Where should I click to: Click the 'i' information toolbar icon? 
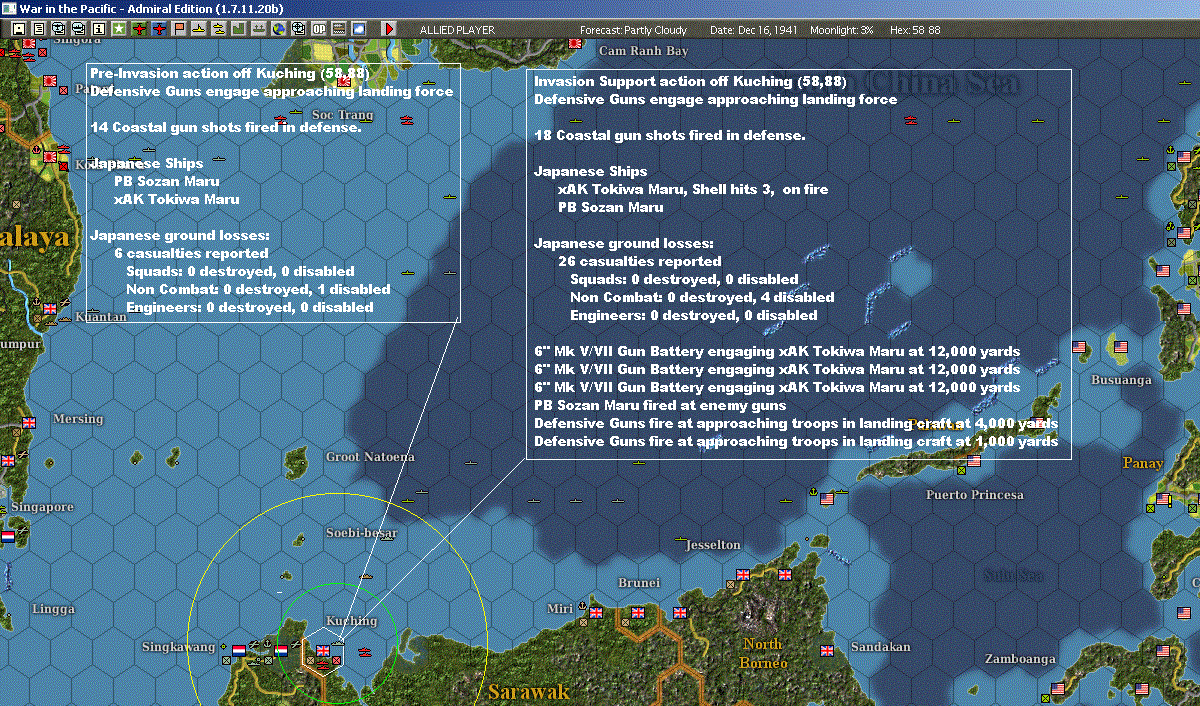pos(99,30)
